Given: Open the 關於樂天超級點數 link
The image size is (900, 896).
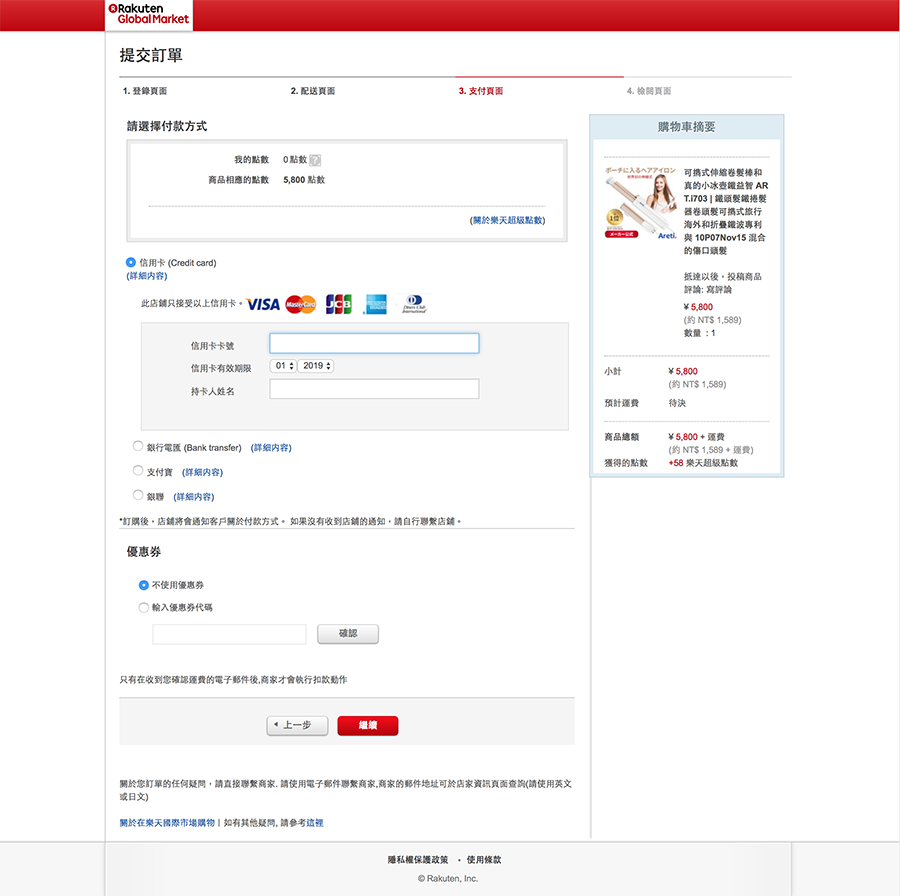Looking at the screenshot, I should click(507, 220).
